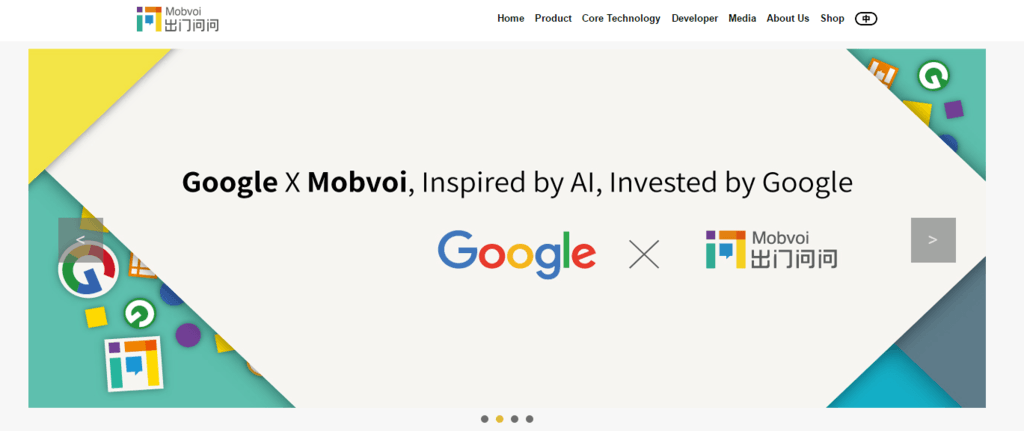Click the Mobvoi logo in header
1024x431 pixels.
177,18
